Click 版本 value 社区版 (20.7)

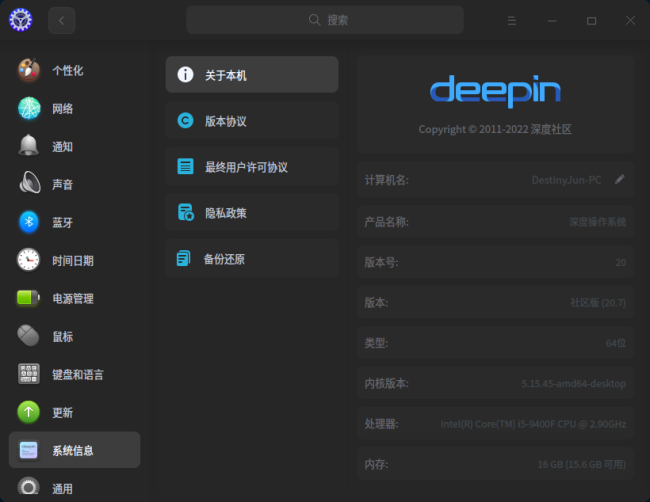pyautogui.click(x=598, y=303)
